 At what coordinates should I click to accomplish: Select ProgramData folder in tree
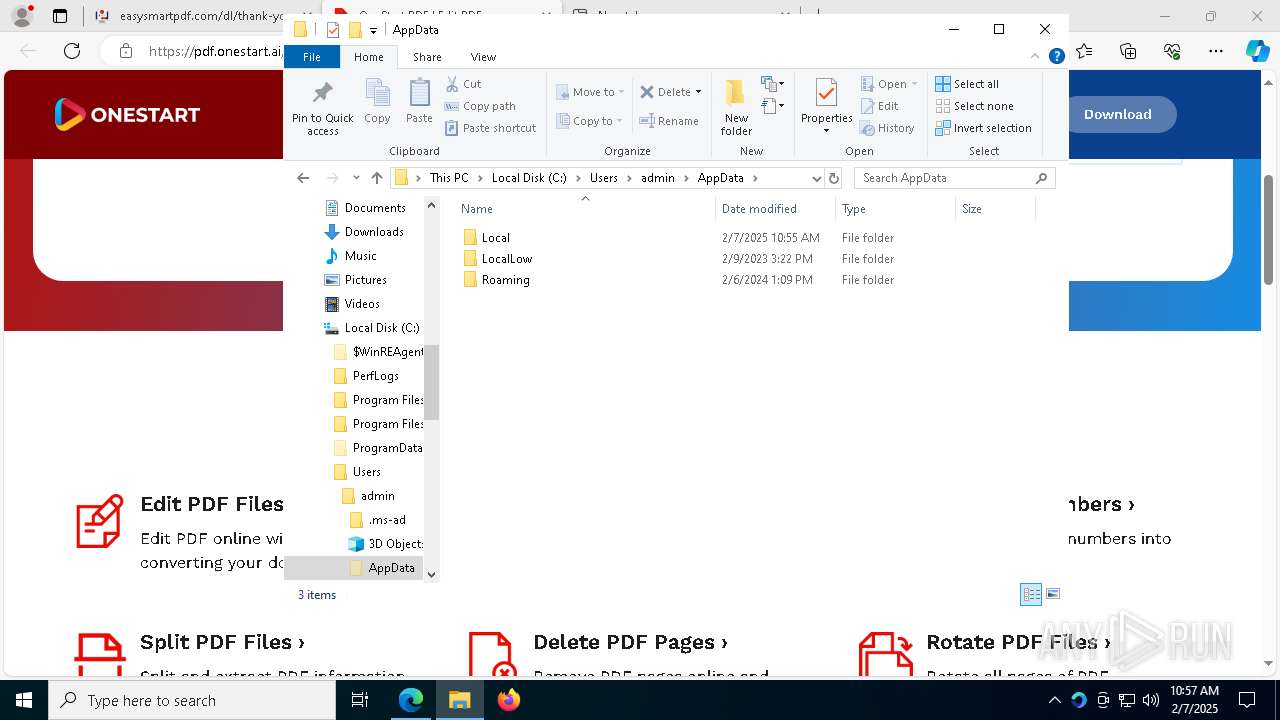coord(377,448)
